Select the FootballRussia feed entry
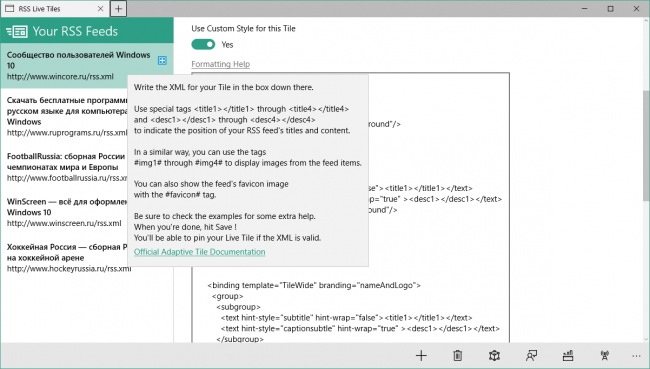 click(64, 167)
